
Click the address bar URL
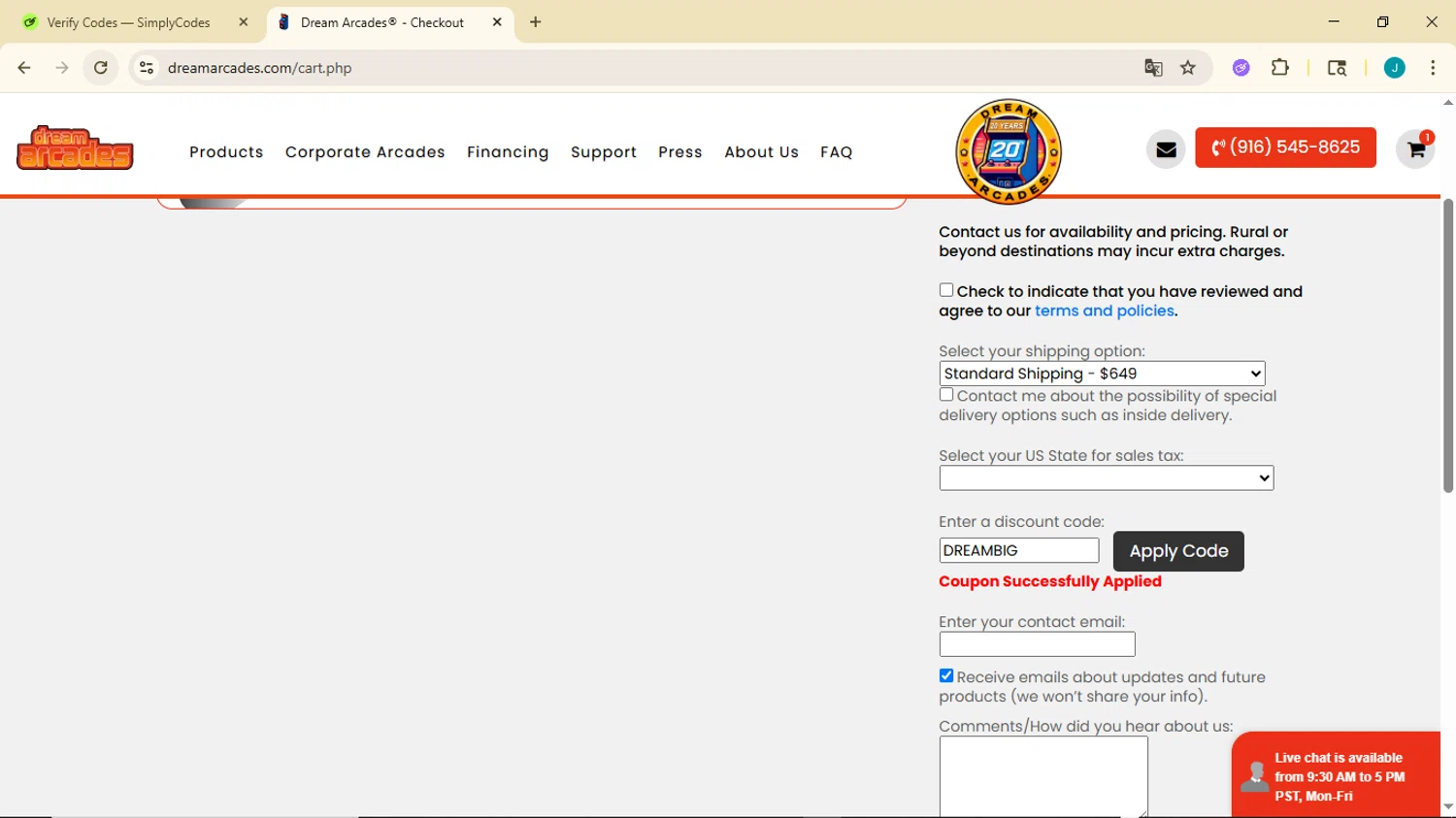(x=260, y=68)
